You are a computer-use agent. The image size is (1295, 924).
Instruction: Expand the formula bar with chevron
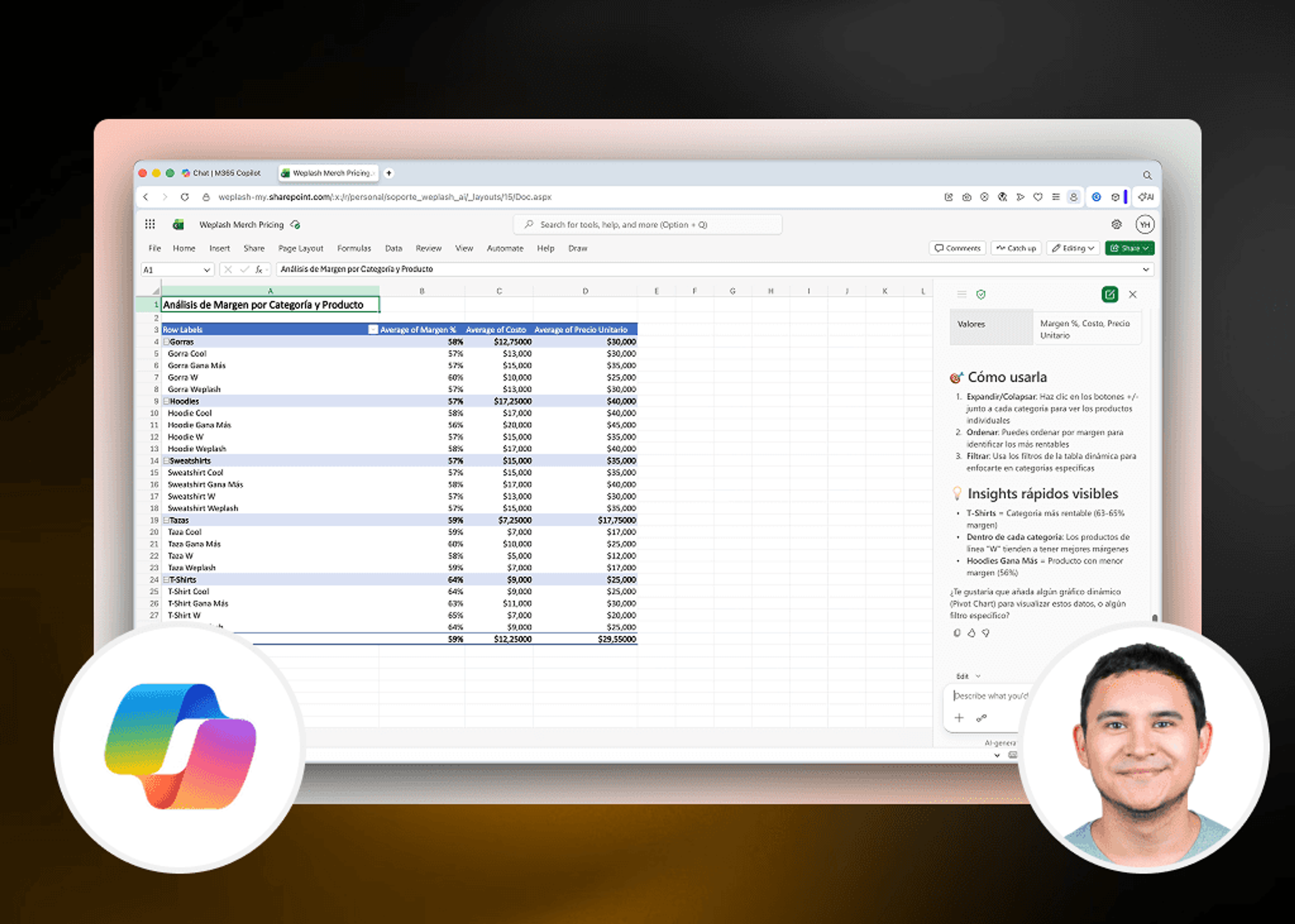[1146, 269]
